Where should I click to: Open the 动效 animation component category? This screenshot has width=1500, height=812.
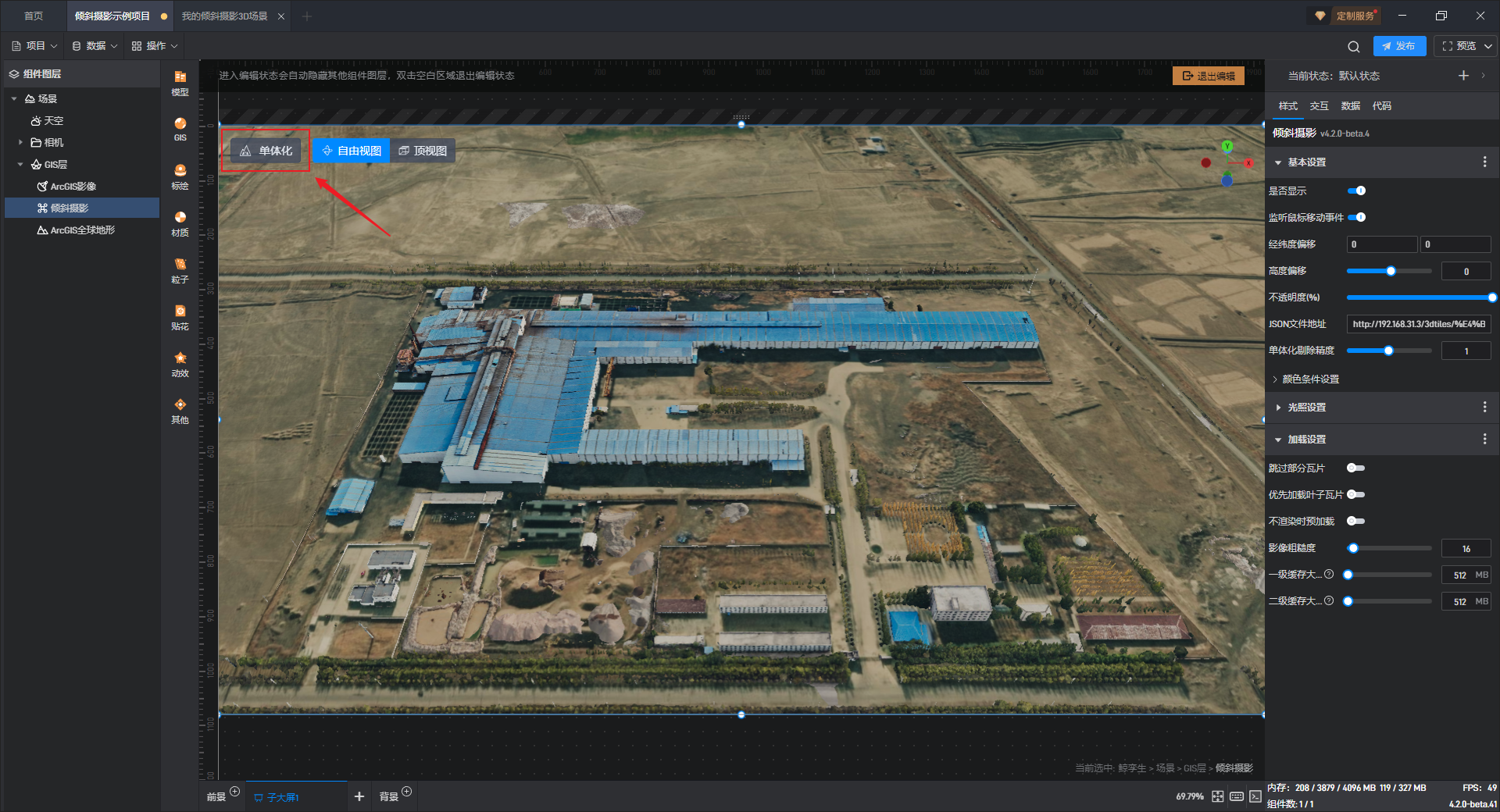(x=180, y=364)
